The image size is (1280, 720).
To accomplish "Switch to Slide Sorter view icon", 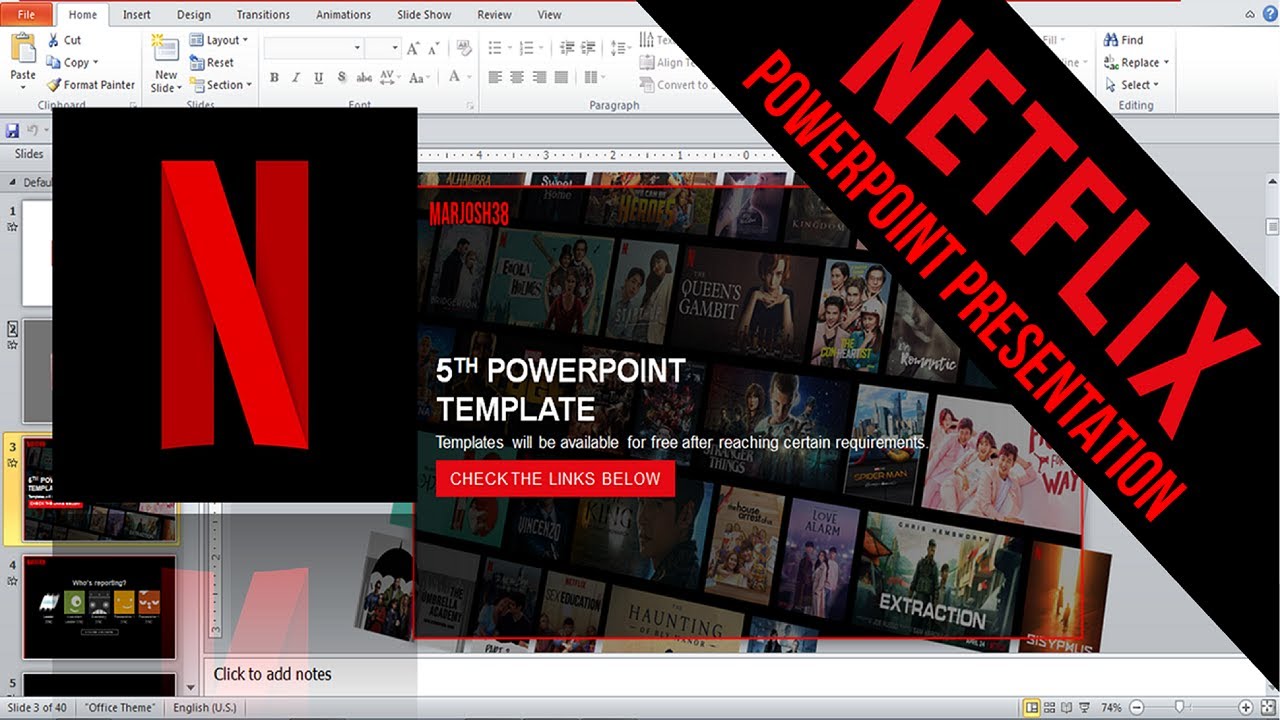I will point(1051,708).
